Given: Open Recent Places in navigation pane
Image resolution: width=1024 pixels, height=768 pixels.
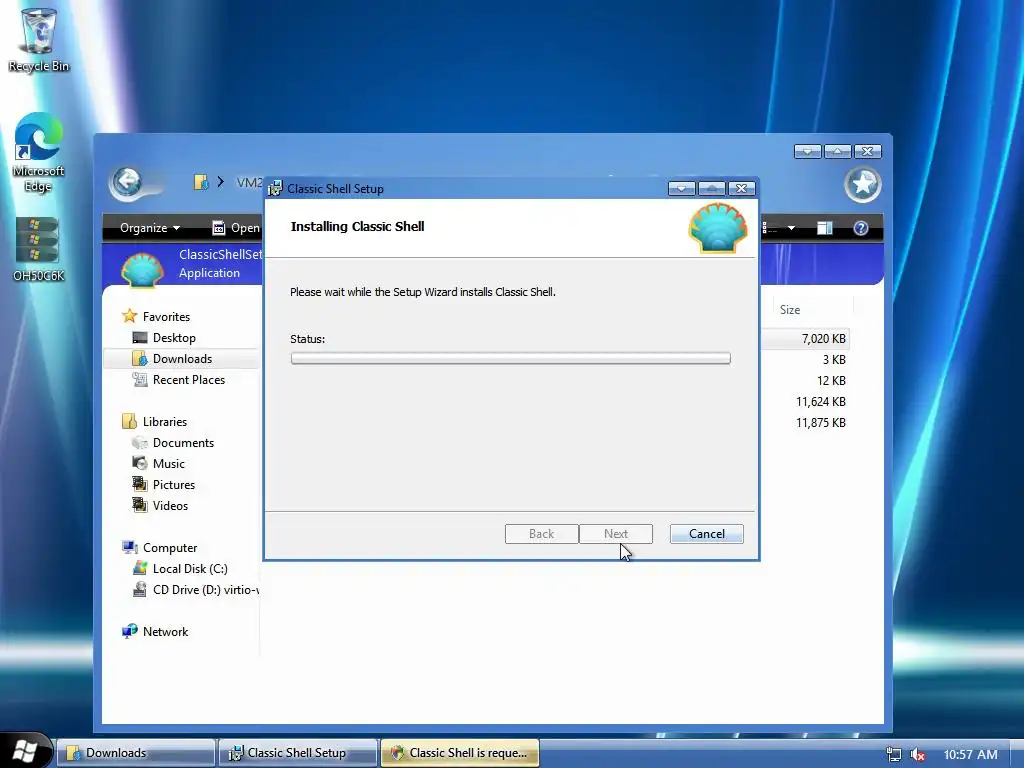Looking at the screenshot, I should pos(188,379).
